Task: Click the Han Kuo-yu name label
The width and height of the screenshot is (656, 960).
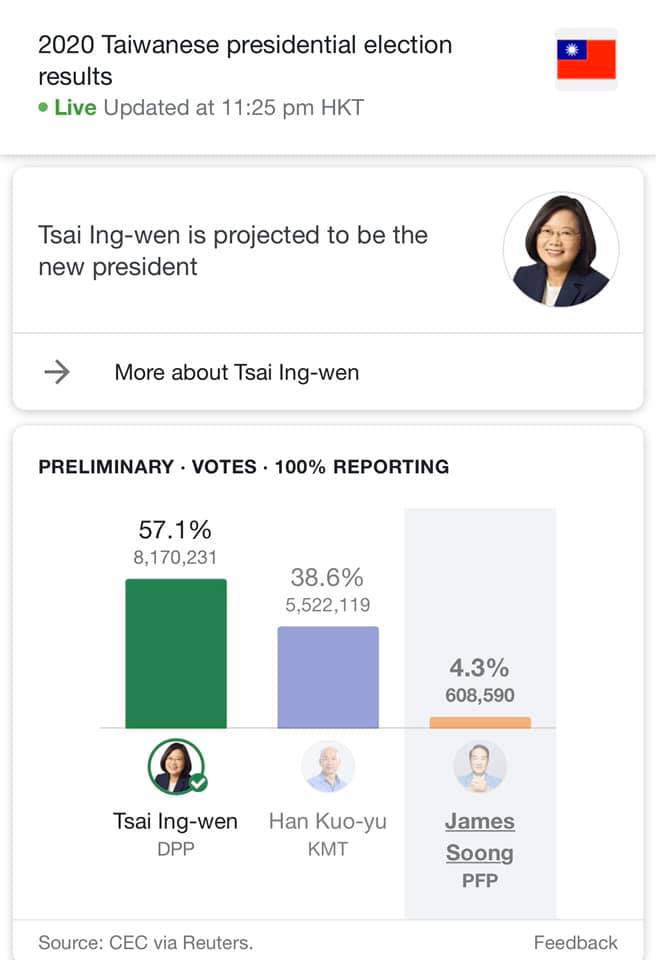Action: [x=328, y=821]
